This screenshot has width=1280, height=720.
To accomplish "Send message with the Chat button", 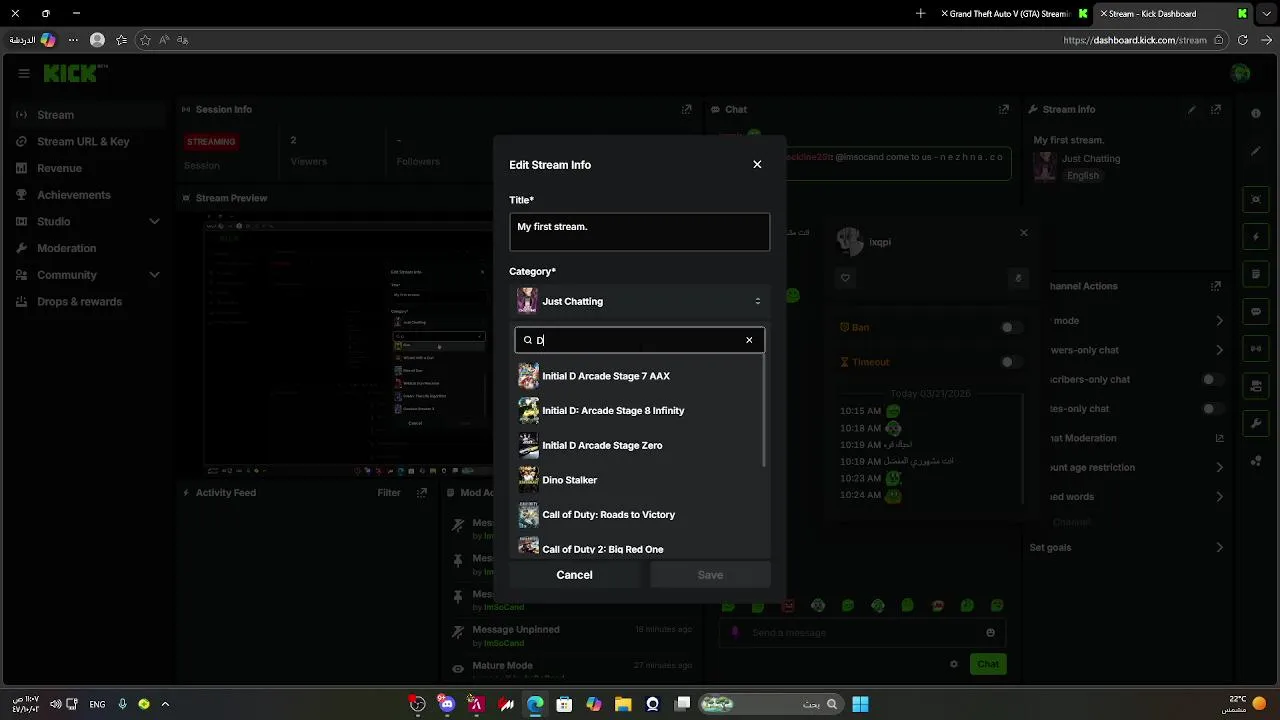I will (988, 664).
